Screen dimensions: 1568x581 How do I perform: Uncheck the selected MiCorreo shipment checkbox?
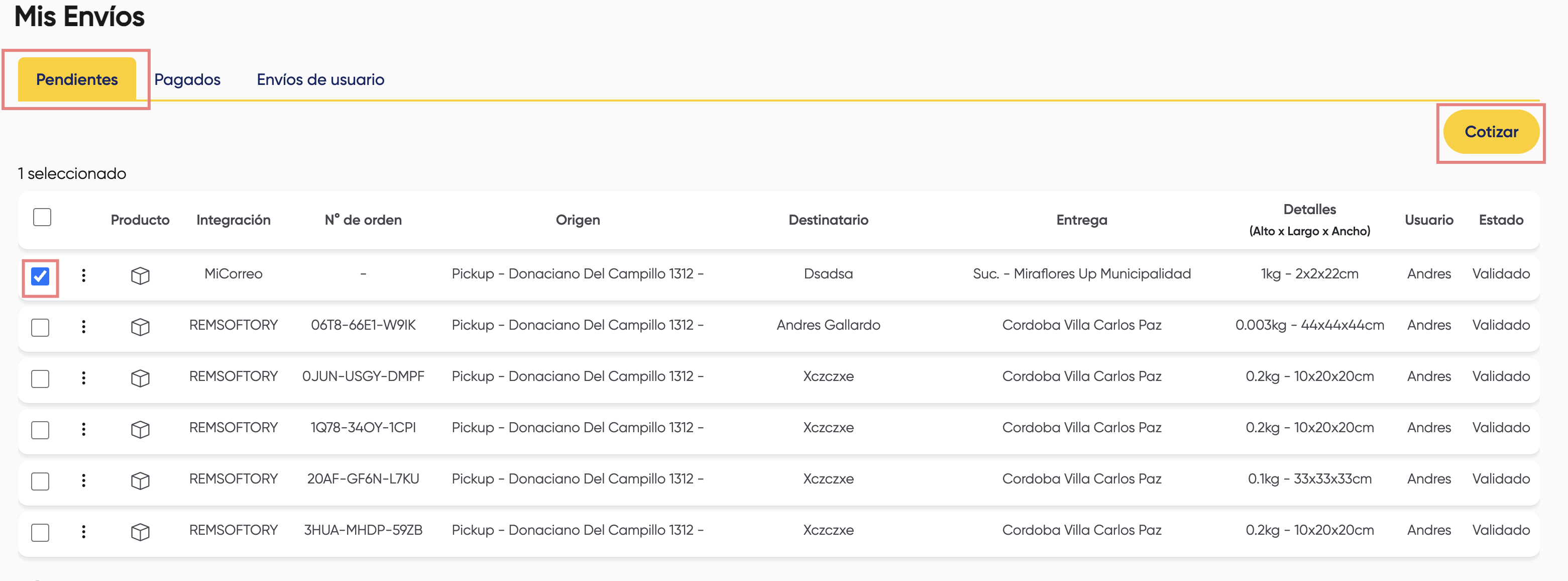40,276
